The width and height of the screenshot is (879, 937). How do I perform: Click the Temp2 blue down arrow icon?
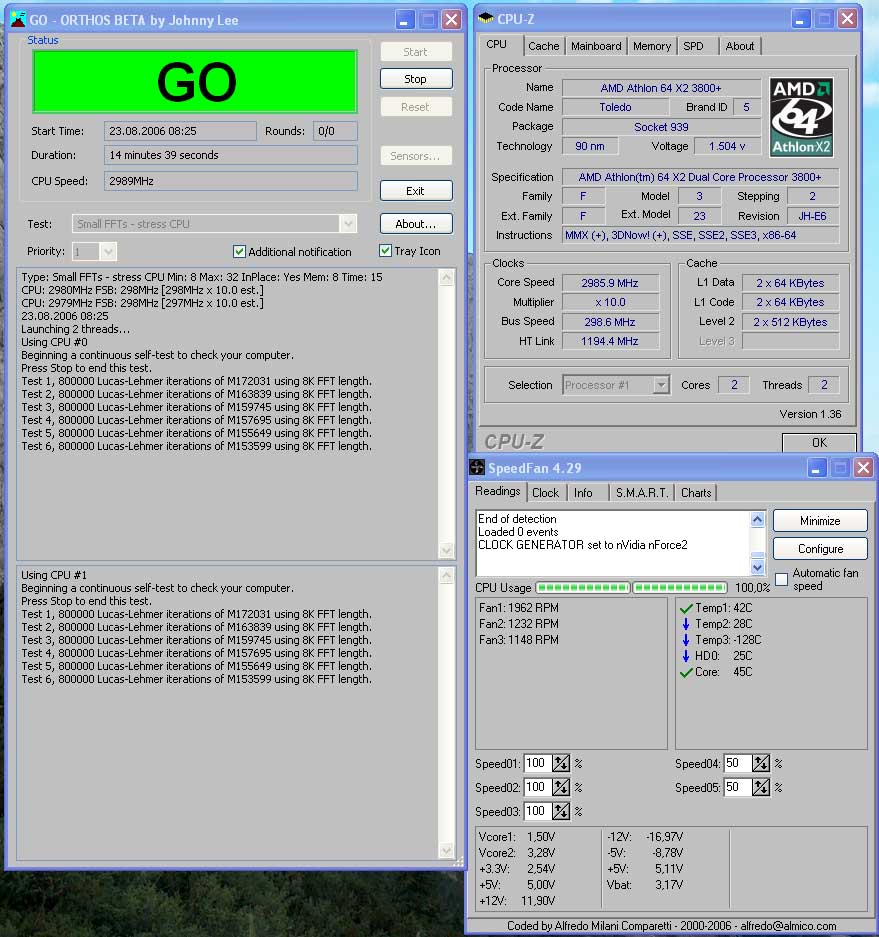click(x=686, y=624)
